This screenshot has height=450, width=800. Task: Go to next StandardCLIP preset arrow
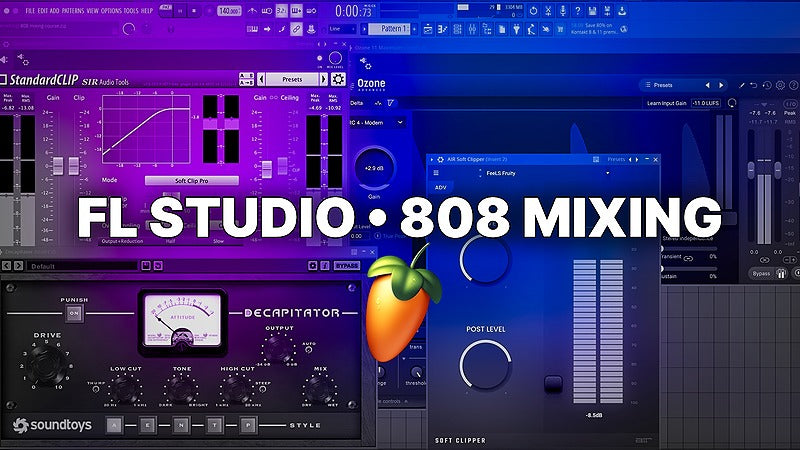pos(323,79)
